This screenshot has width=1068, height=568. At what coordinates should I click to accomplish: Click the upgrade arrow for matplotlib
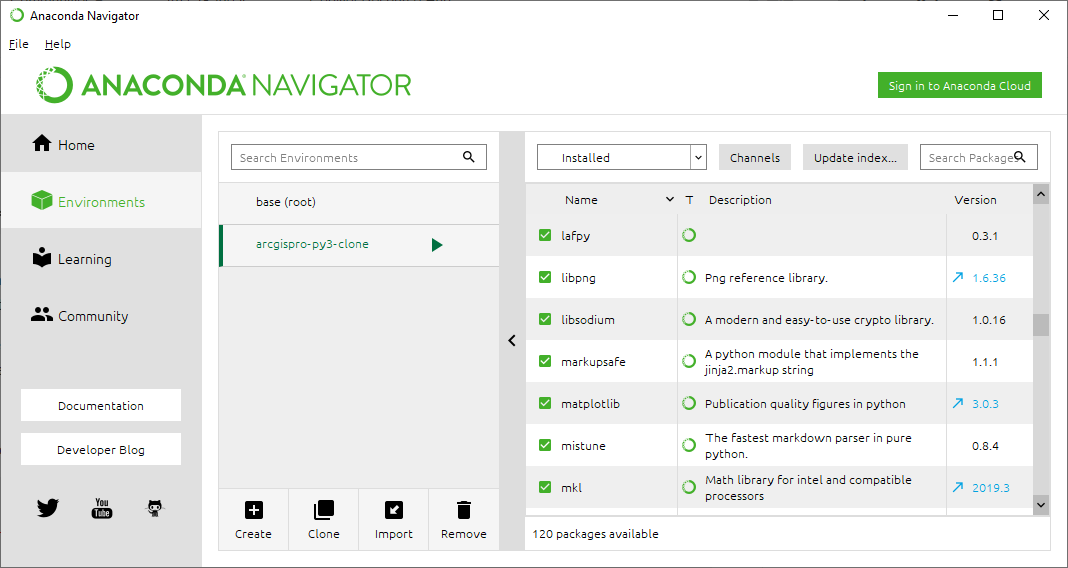pos(958,403)
